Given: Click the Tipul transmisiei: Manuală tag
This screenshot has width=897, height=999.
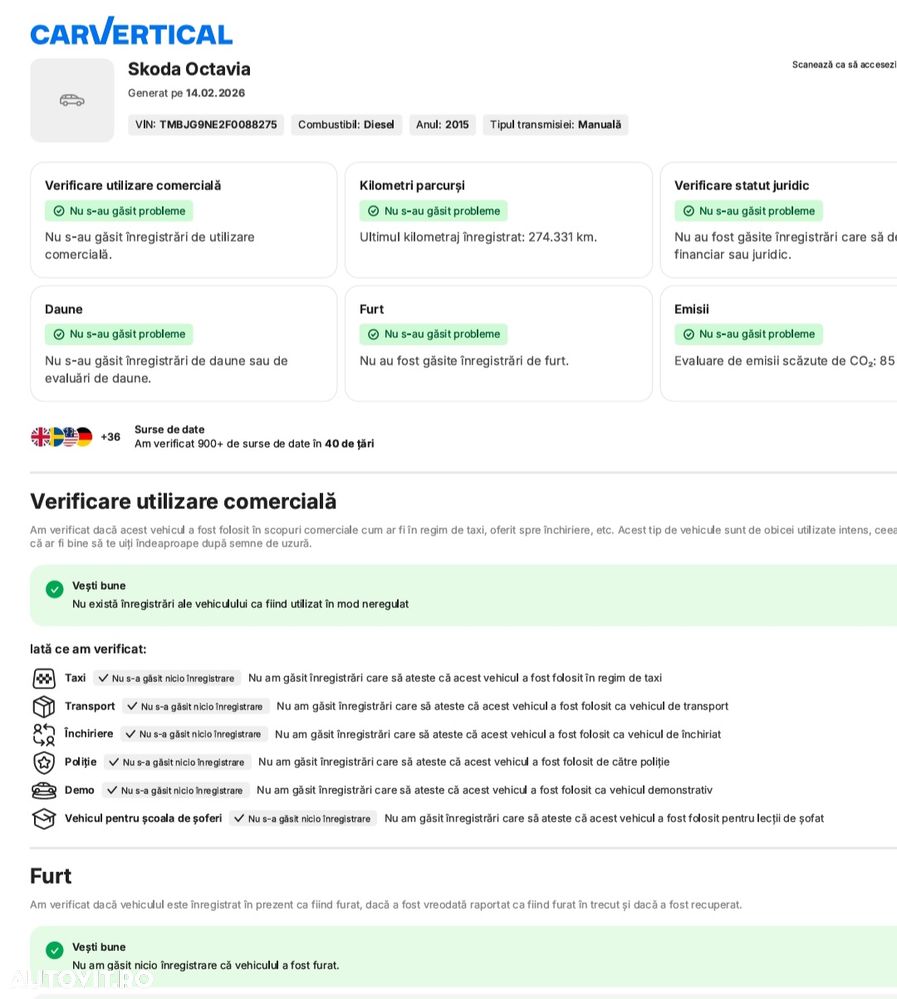Looking at the screenshot, I should point(555,125).
